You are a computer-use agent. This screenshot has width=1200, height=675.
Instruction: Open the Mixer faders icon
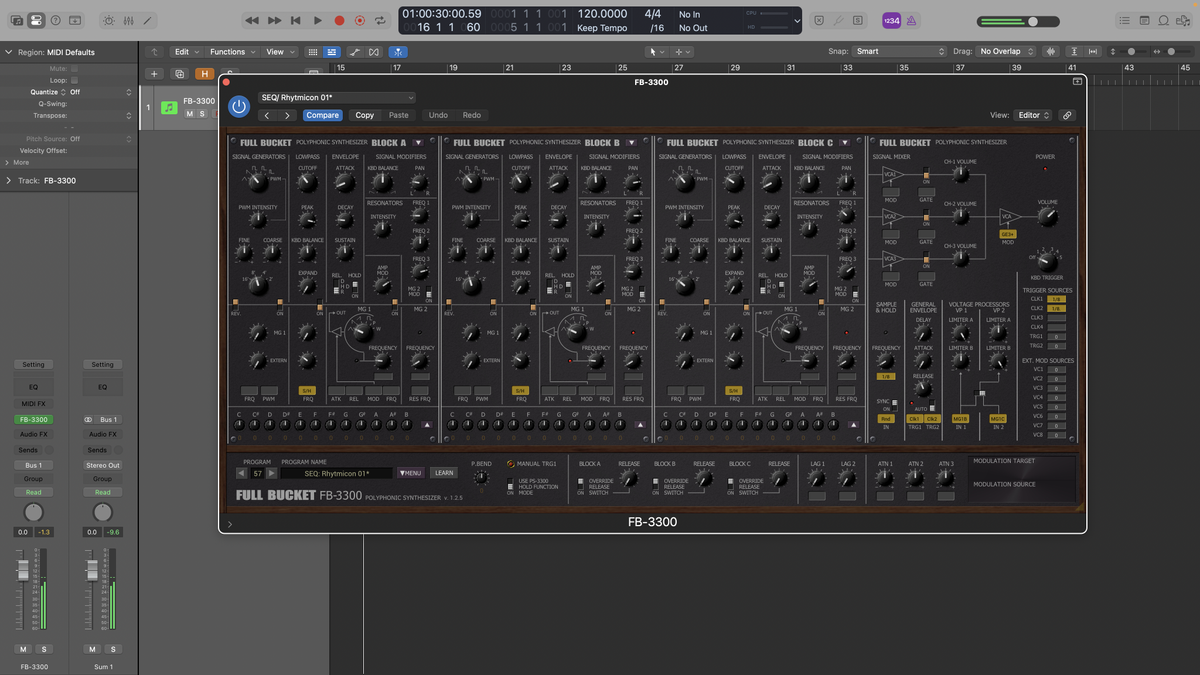coord(128,20)
